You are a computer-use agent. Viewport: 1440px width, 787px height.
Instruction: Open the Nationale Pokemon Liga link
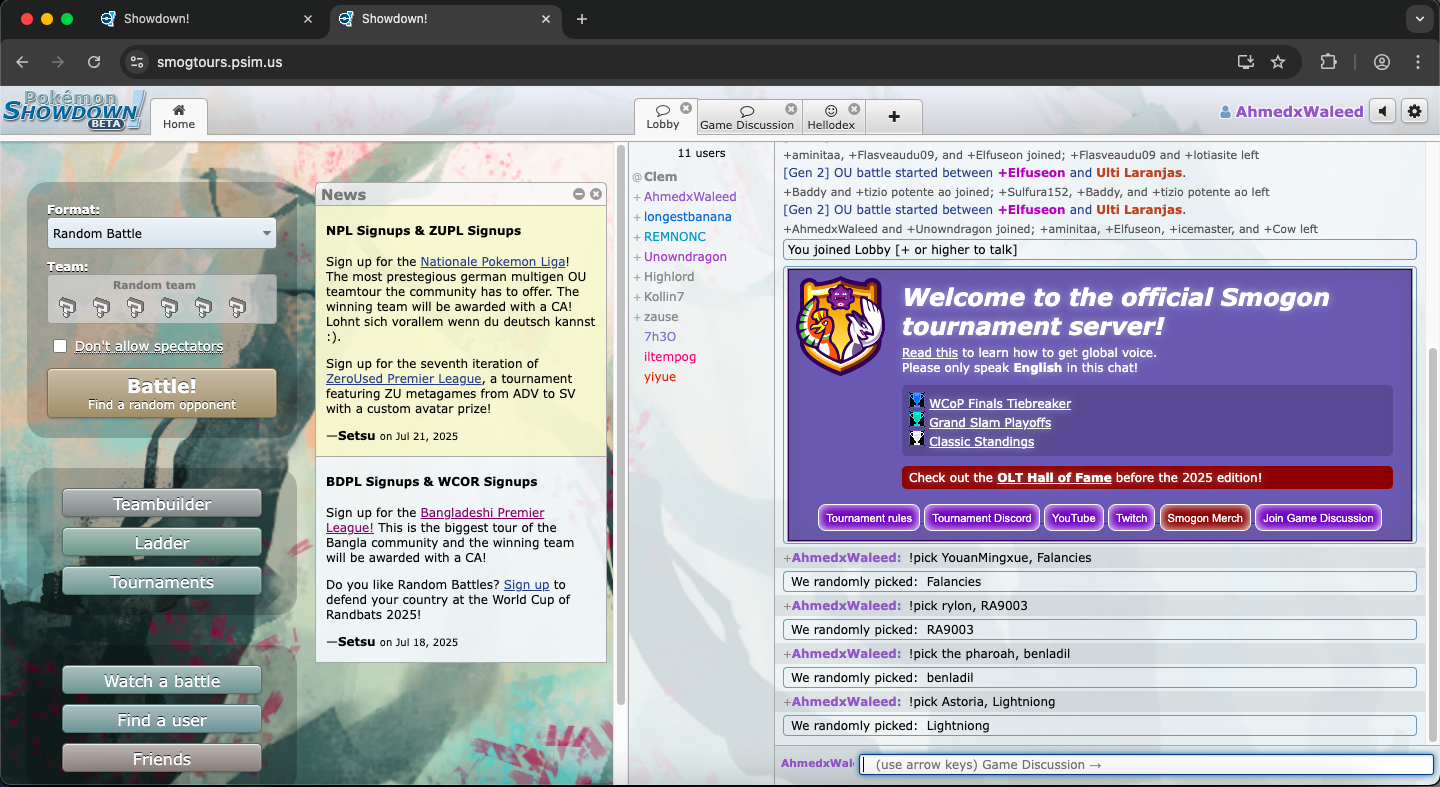coord(493,261)
